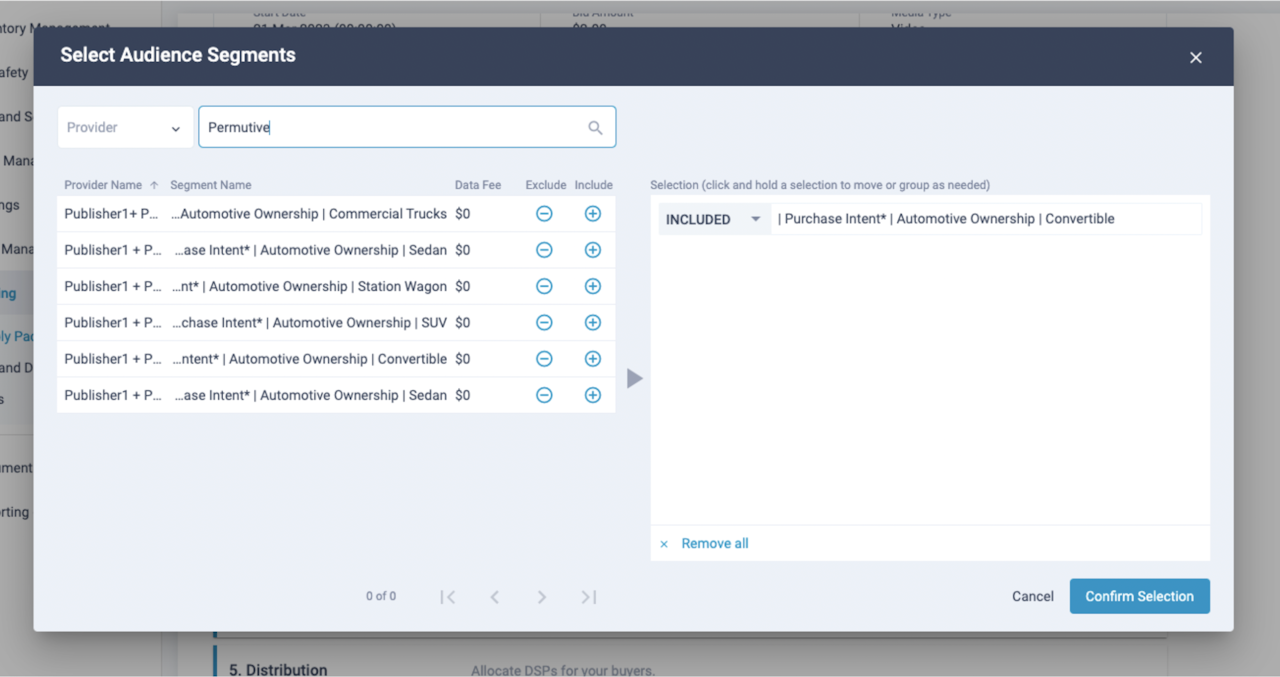Jump to last results page
The image size is (1280, 677).
coord(589,597)
